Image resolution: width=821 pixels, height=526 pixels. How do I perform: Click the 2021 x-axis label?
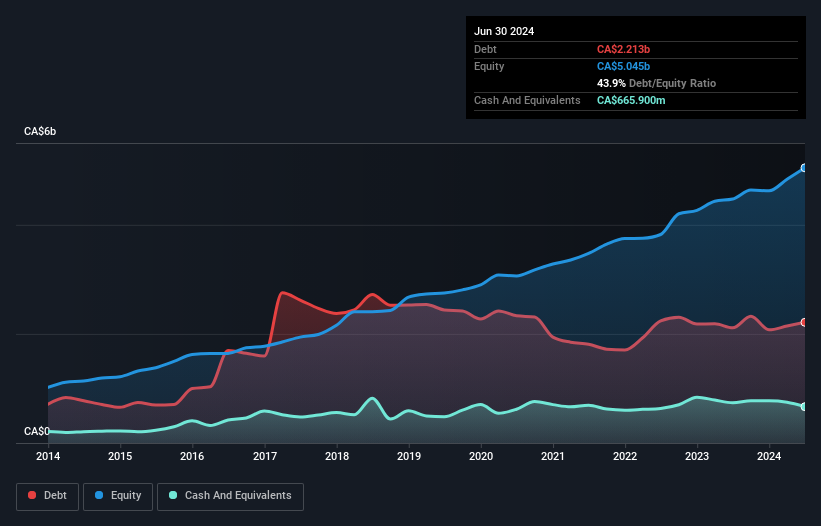click(553, 456)
